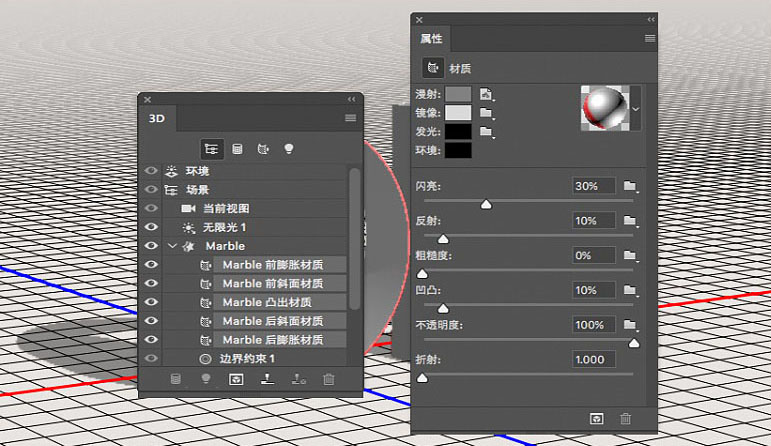The width and height of the screenshot is (771, 446).
Task: Click the bump (凹凸) texture folder icon
Action: (630, 290)
